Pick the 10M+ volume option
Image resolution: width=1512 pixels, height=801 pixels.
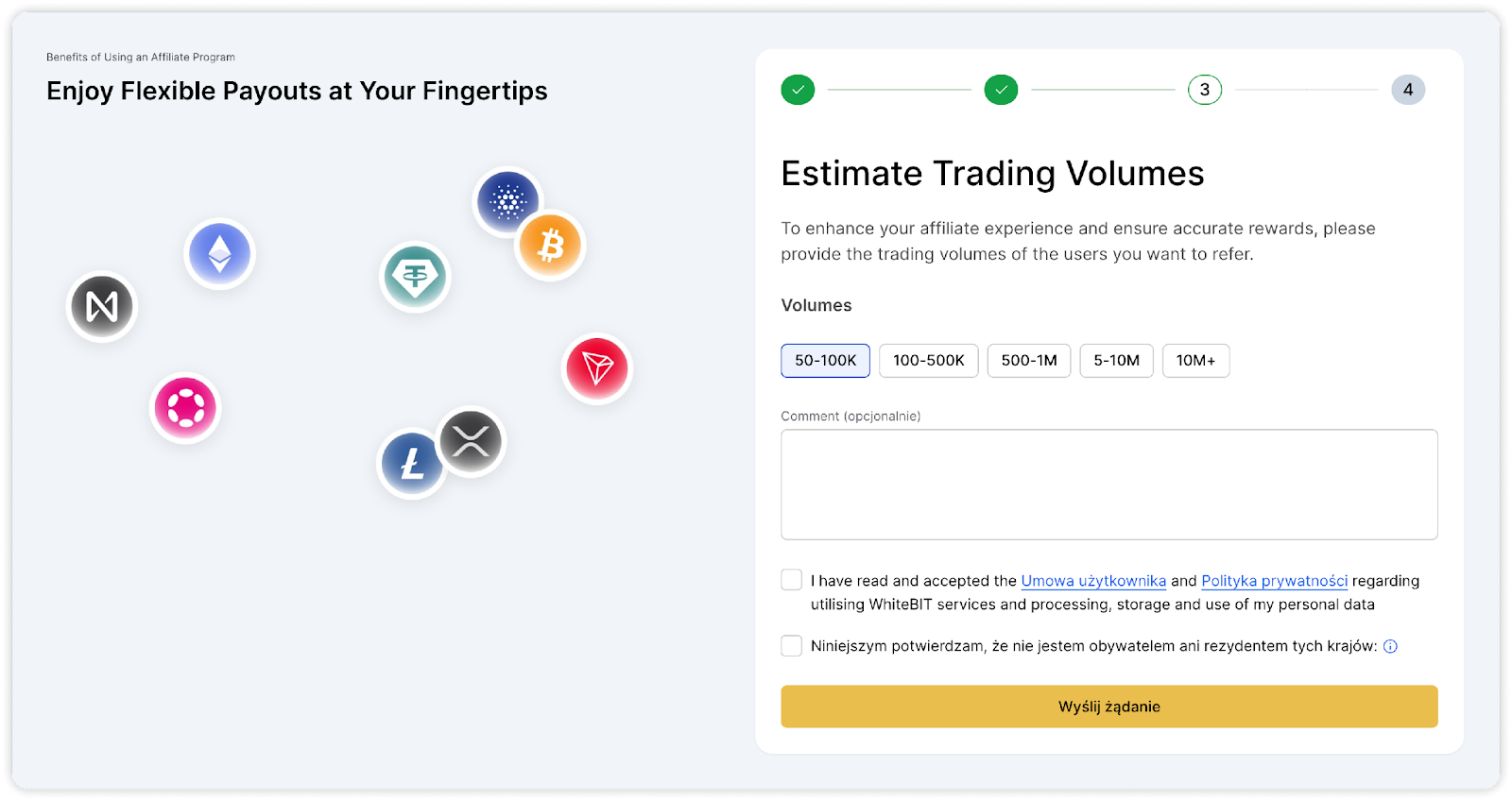point(1195,361)
